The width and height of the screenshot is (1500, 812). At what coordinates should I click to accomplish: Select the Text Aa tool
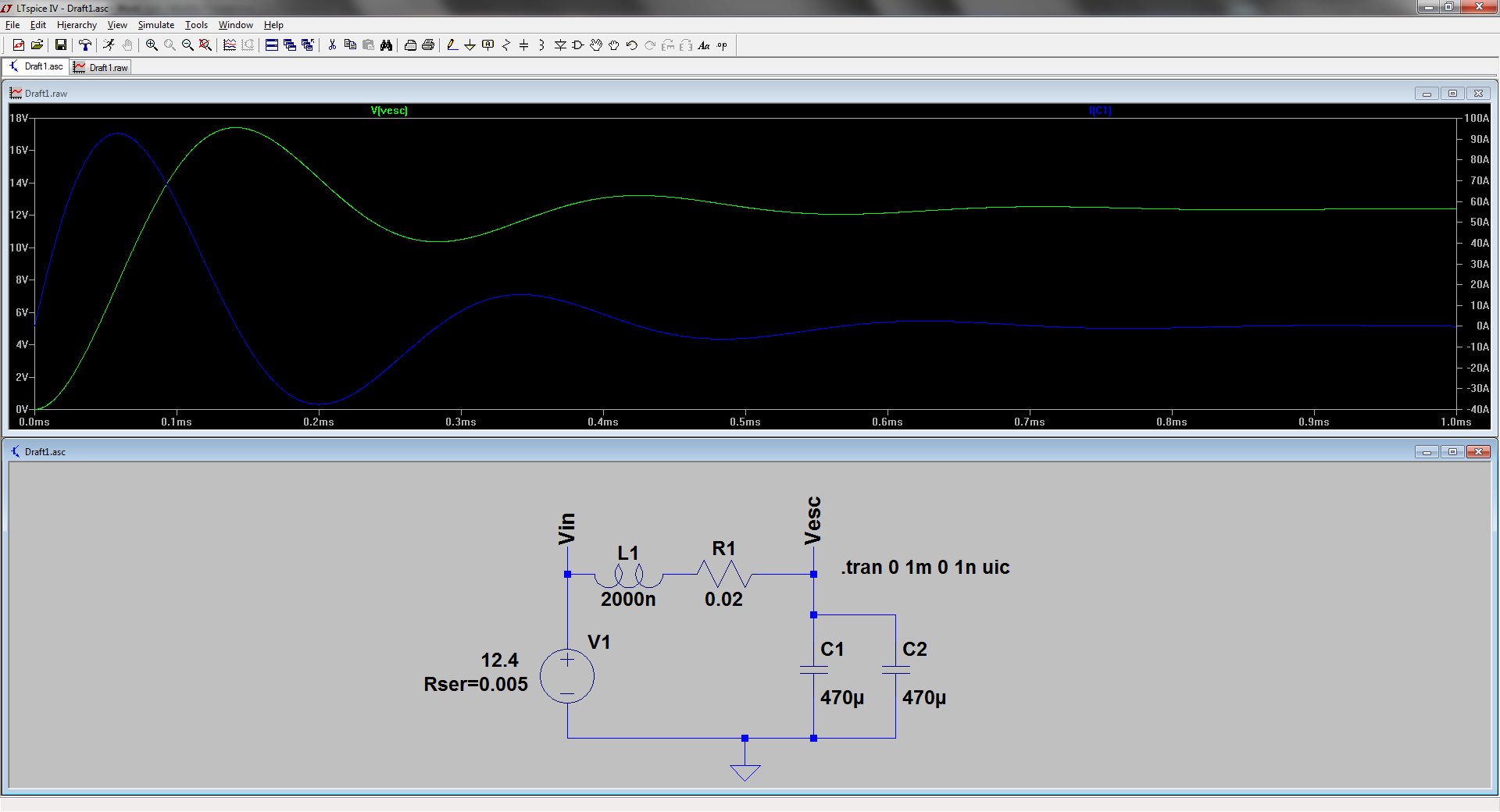tap(704, 45)
